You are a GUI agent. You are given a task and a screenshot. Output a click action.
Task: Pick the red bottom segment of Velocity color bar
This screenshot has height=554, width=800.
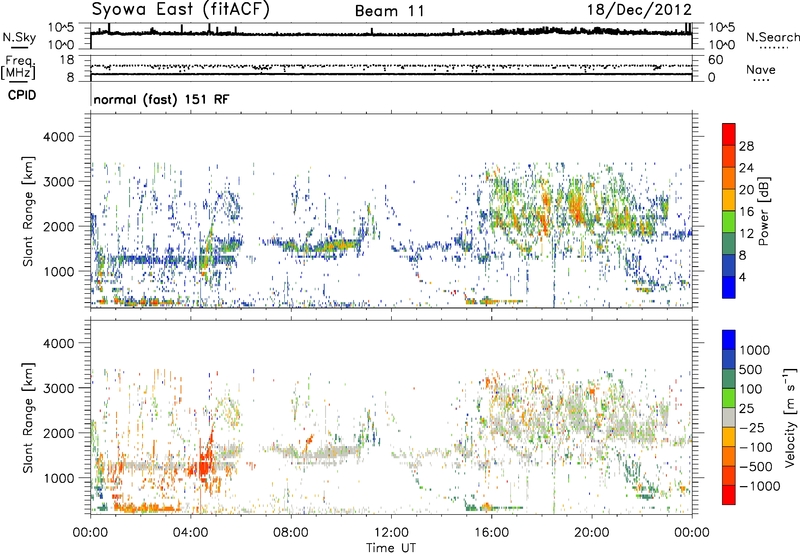click(x=729, y=495)
